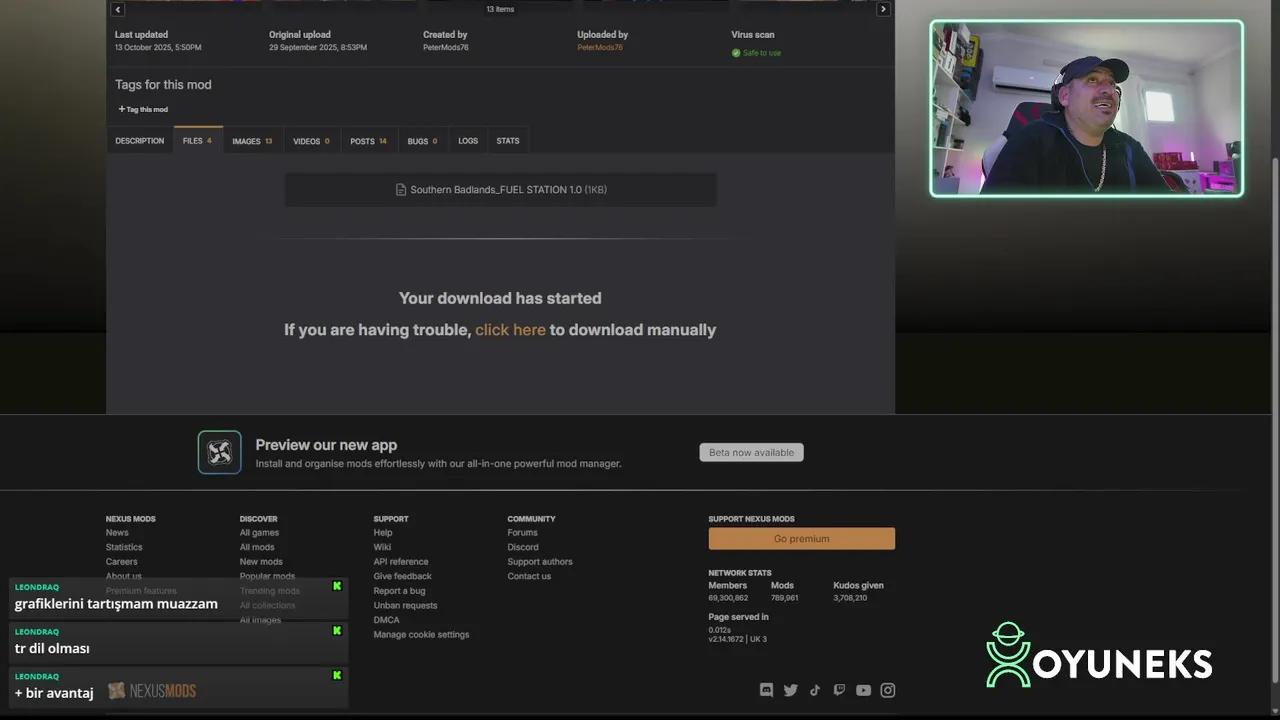Click the green Safe to use checkmark icon
Viewport: 1280px width, 720px height.
coord(736,53)
